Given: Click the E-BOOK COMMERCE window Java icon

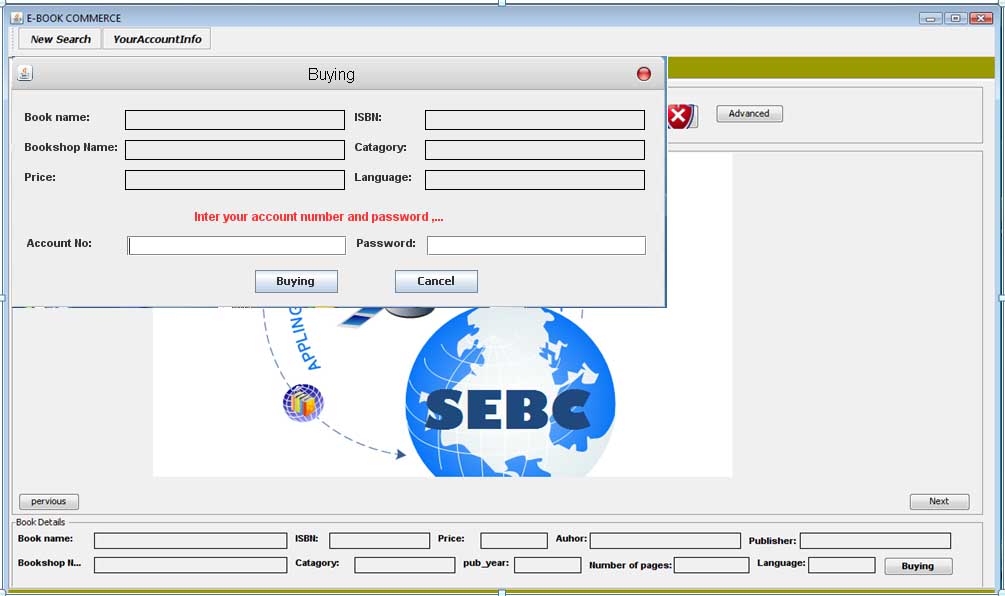Looking at the screenshot, I should pyautogui.click(x=16, y=18).
